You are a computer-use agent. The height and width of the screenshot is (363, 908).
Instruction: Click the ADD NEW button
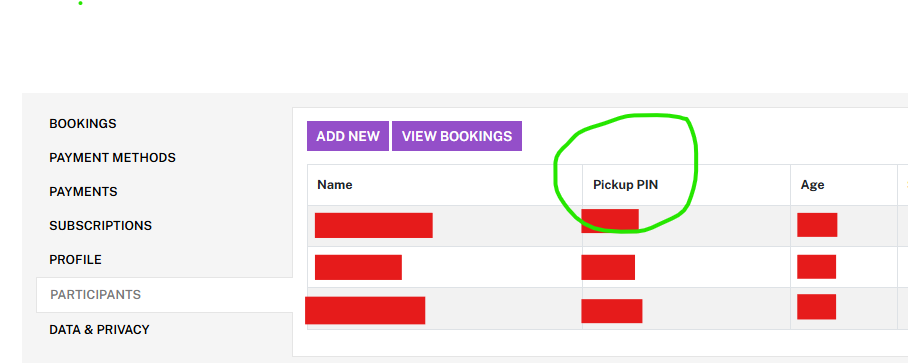coord(347,136)
